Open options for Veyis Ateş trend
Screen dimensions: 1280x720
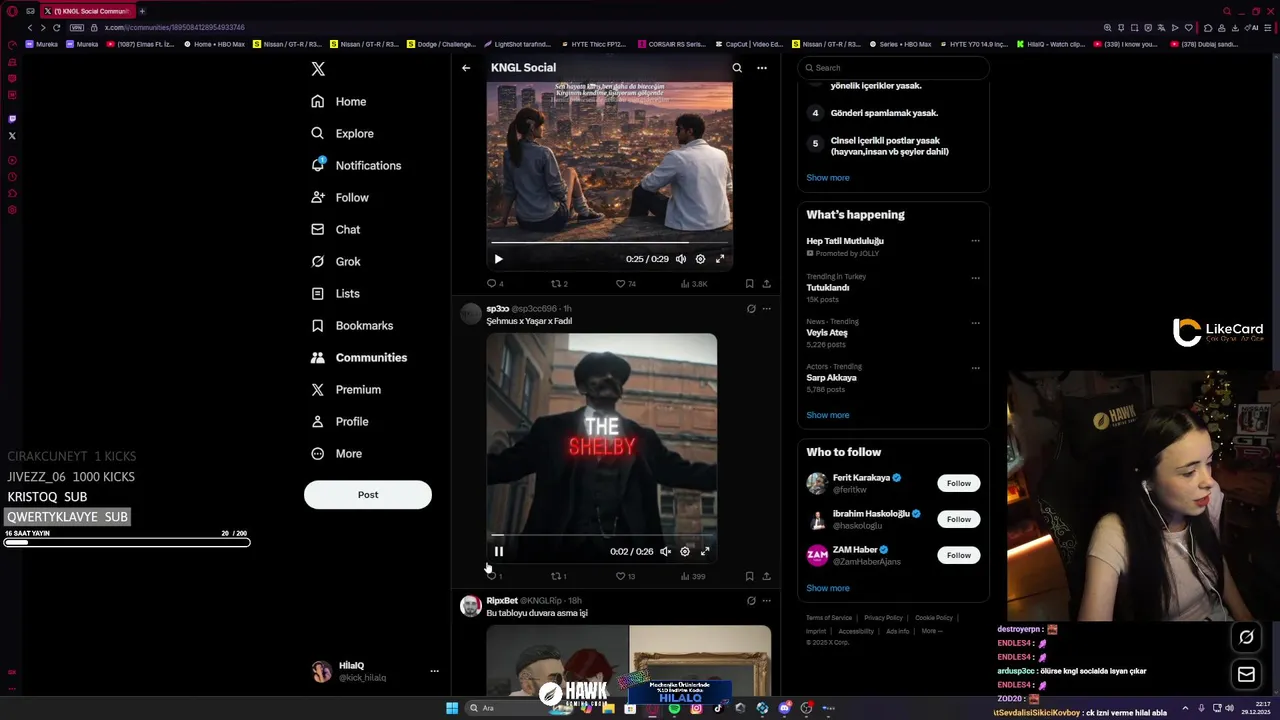pyautogui.click(x=975, y=323)
